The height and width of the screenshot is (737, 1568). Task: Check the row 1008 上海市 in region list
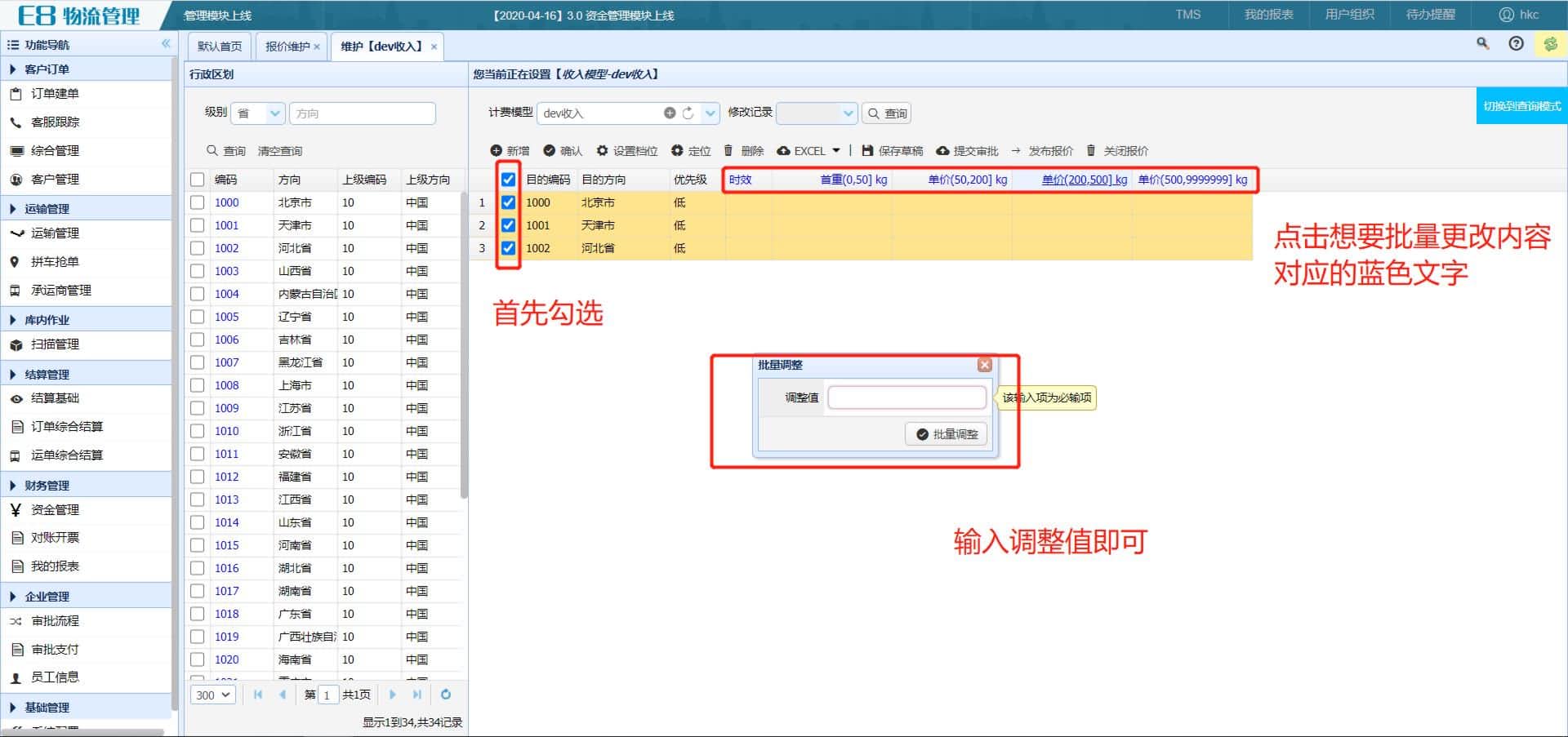(198, 385)
